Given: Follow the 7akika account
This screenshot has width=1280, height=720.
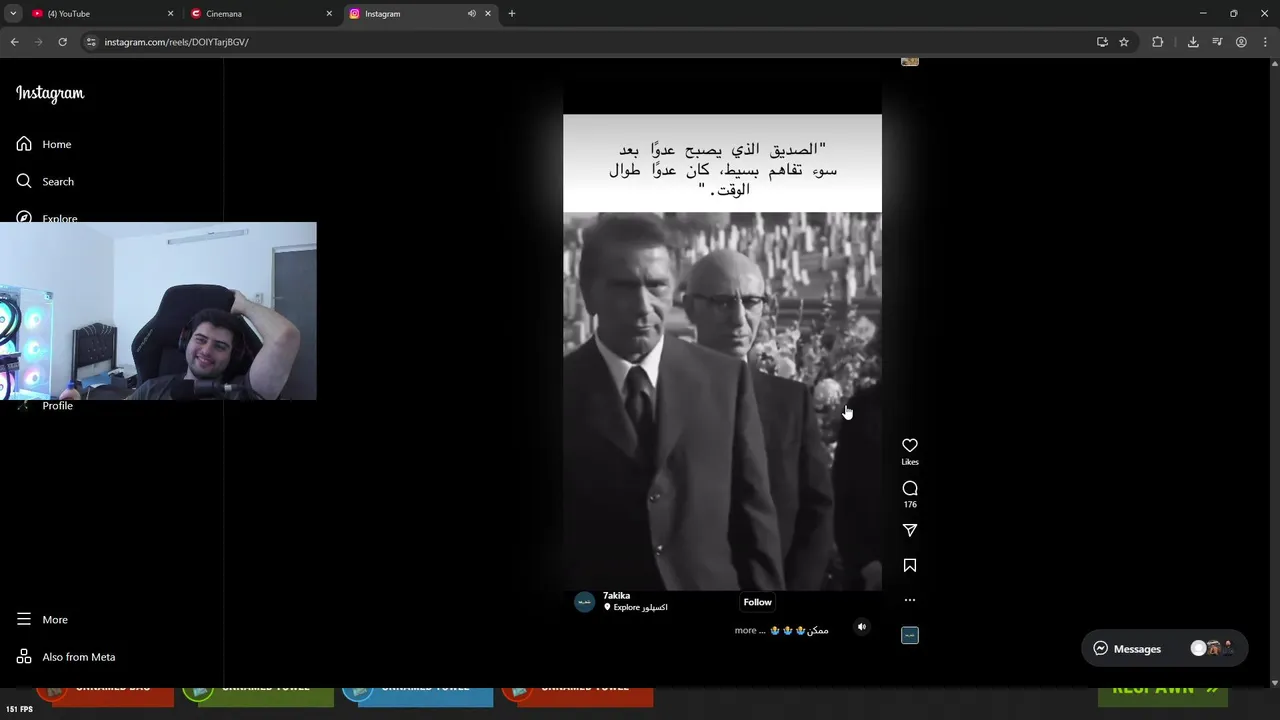Looking at the screenshot, I should [x=758, y=602].
